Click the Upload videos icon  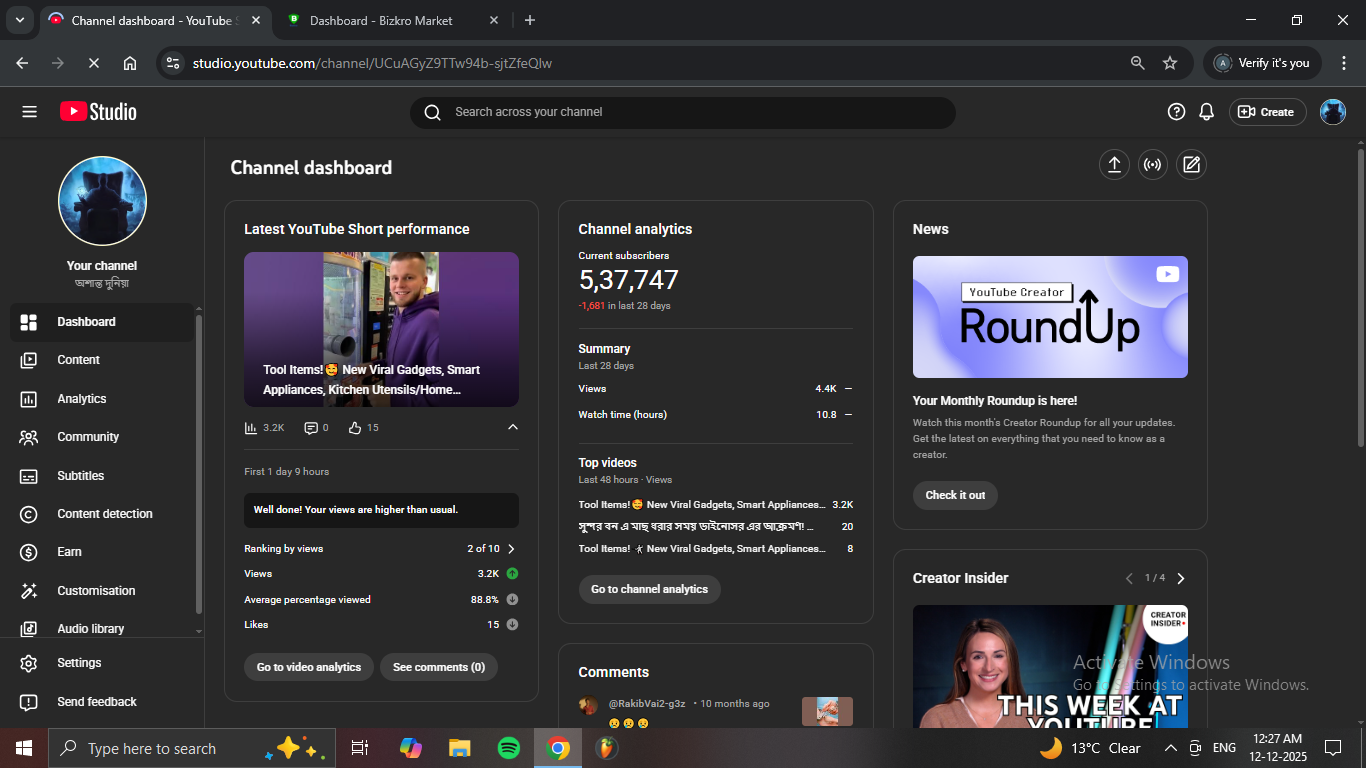[x=1114, y=165]
